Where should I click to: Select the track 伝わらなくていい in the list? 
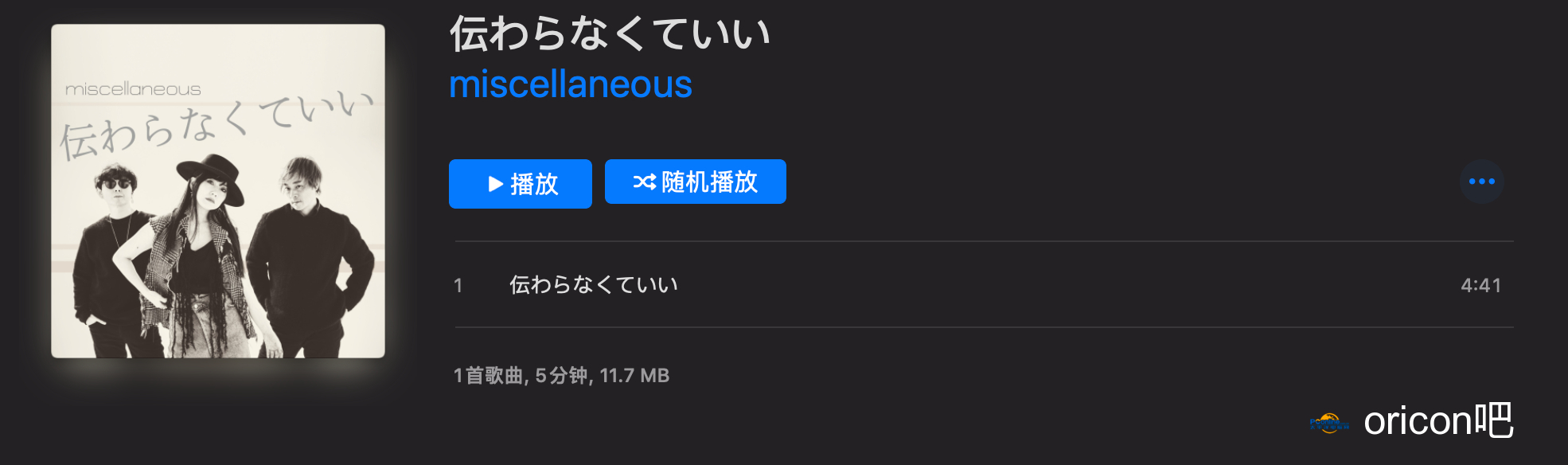coord(984,284)
